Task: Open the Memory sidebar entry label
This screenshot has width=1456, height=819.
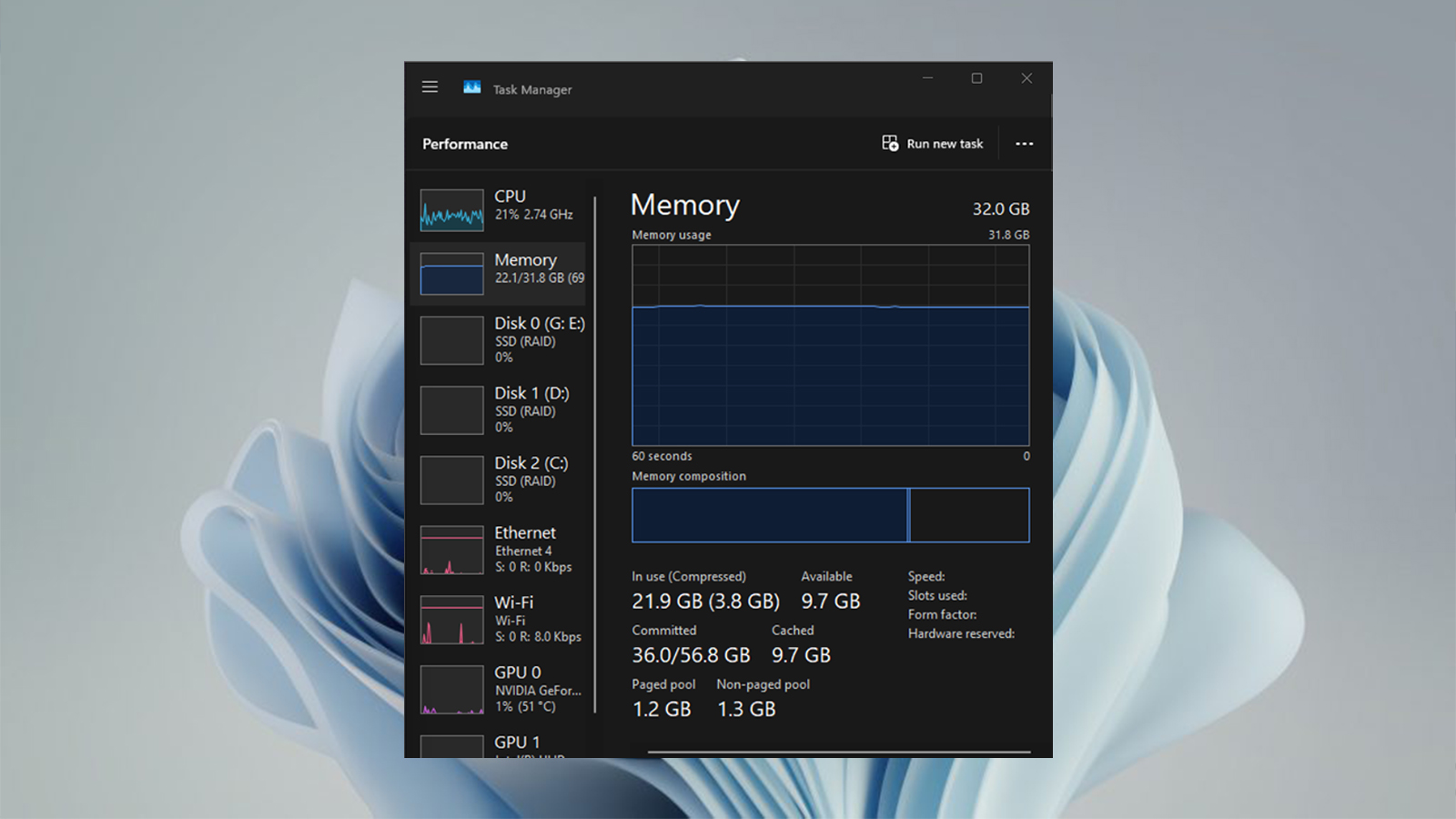Action: point(525,260)
